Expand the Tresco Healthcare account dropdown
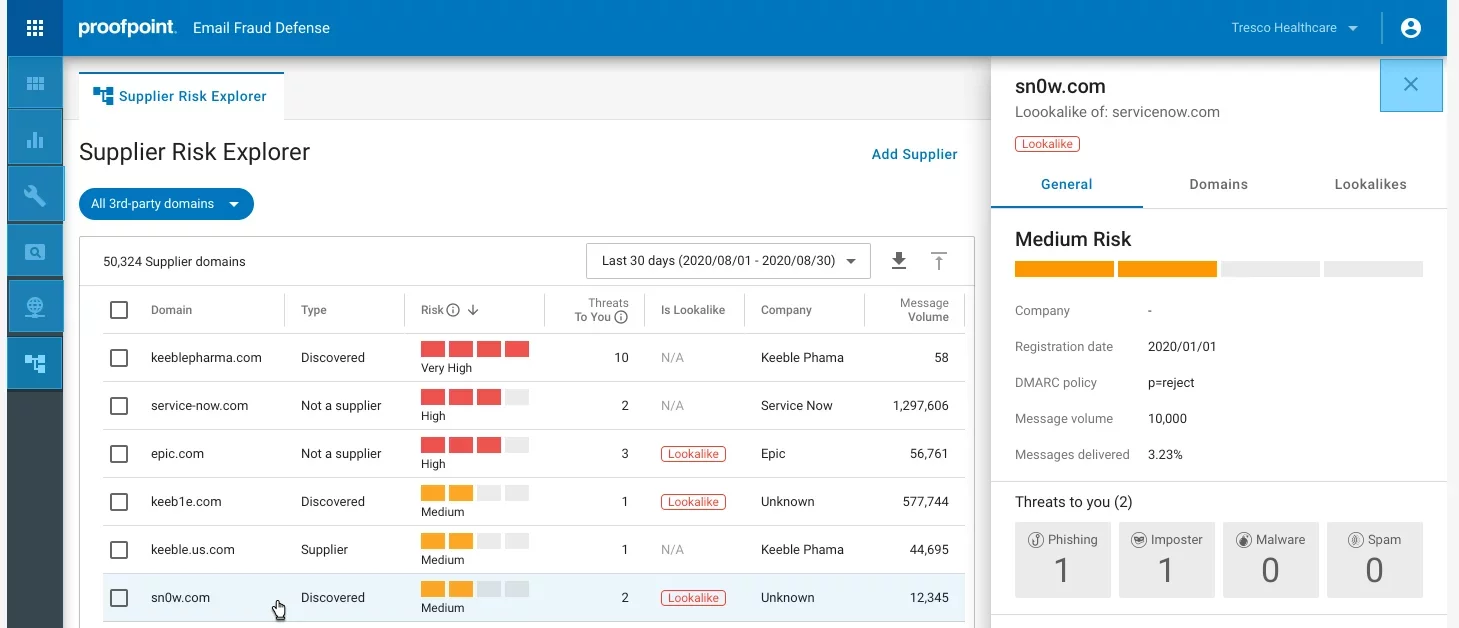 coord(1294,27)
